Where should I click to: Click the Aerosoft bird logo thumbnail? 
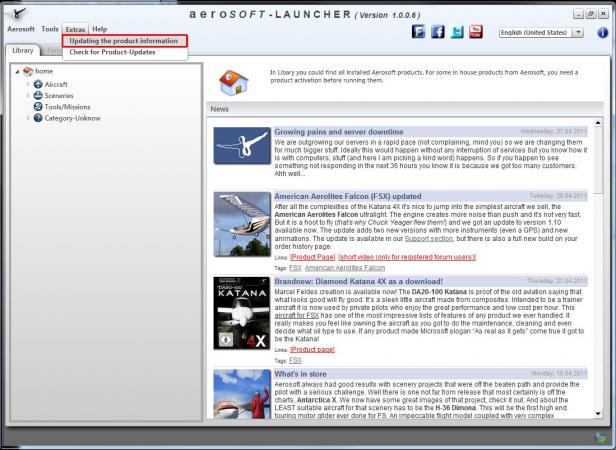(x=242, y=145)
